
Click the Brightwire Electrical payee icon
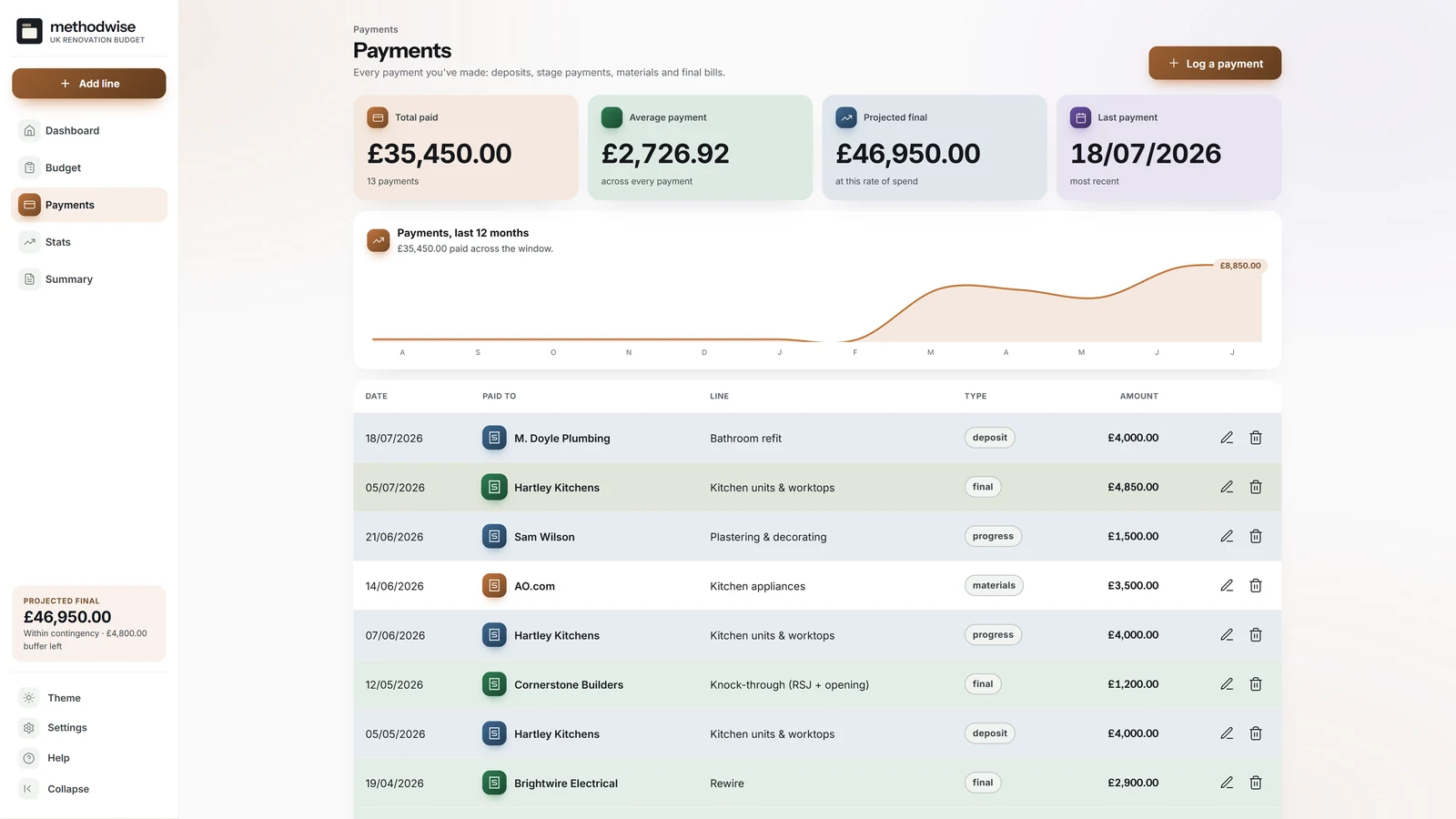(x=494, y=783)
